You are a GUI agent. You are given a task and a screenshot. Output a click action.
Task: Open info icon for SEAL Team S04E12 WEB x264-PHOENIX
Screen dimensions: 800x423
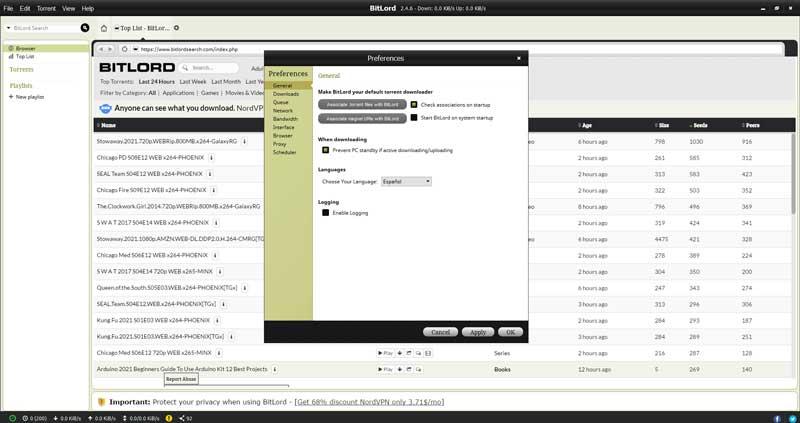click(x=210, y=174)
